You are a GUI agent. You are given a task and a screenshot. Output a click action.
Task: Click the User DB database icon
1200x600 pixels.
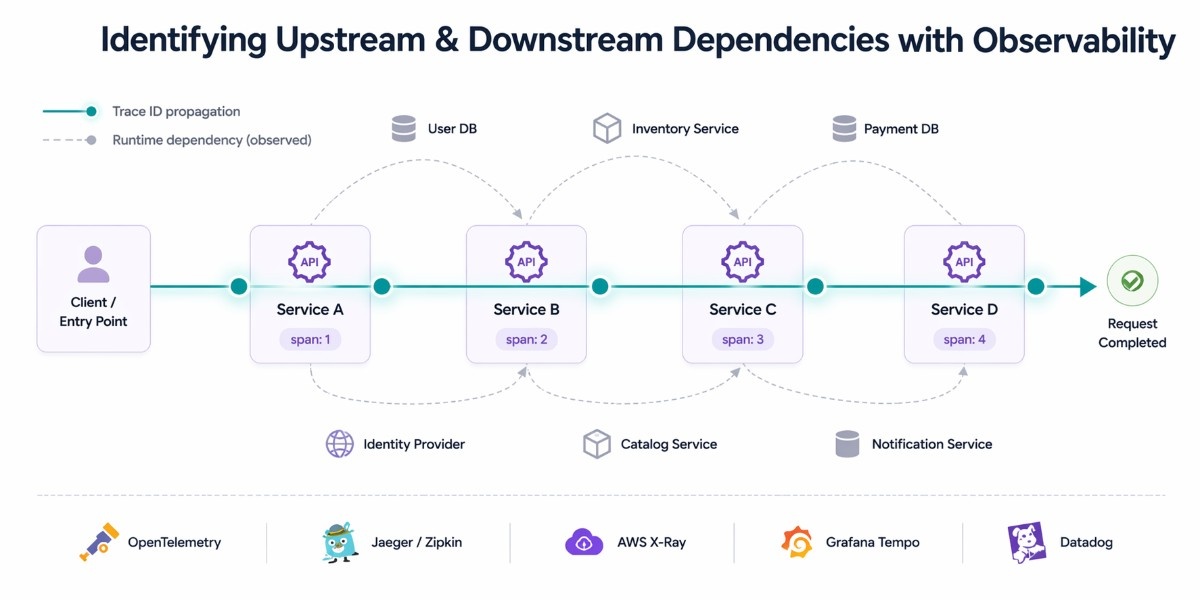[404, 129]
